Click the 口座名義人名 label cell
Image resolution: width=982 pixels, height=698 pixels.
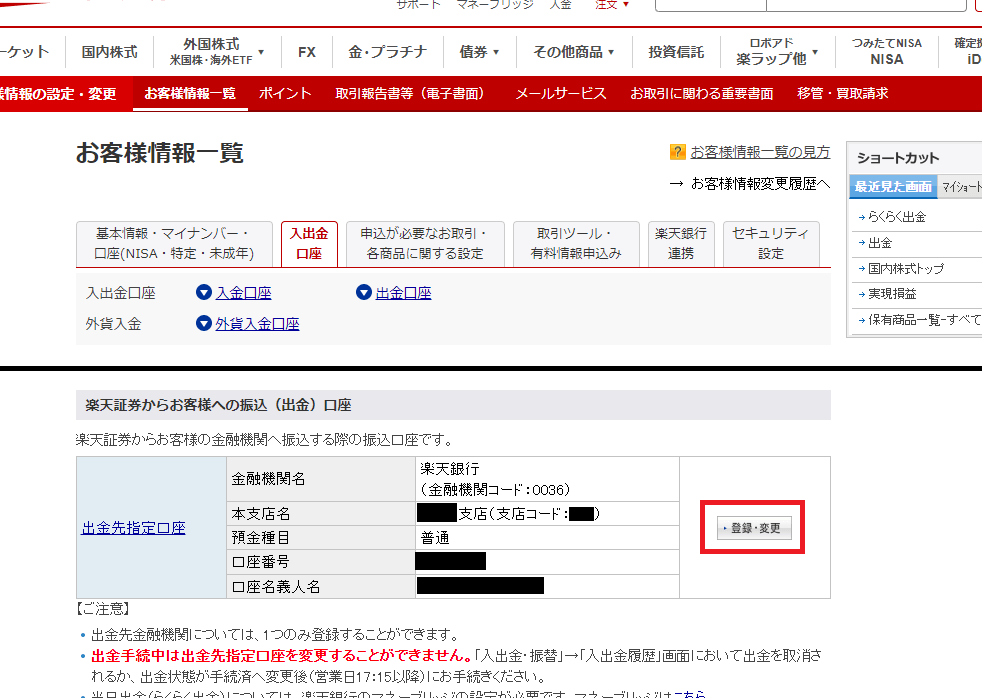(x=321, y=587)
